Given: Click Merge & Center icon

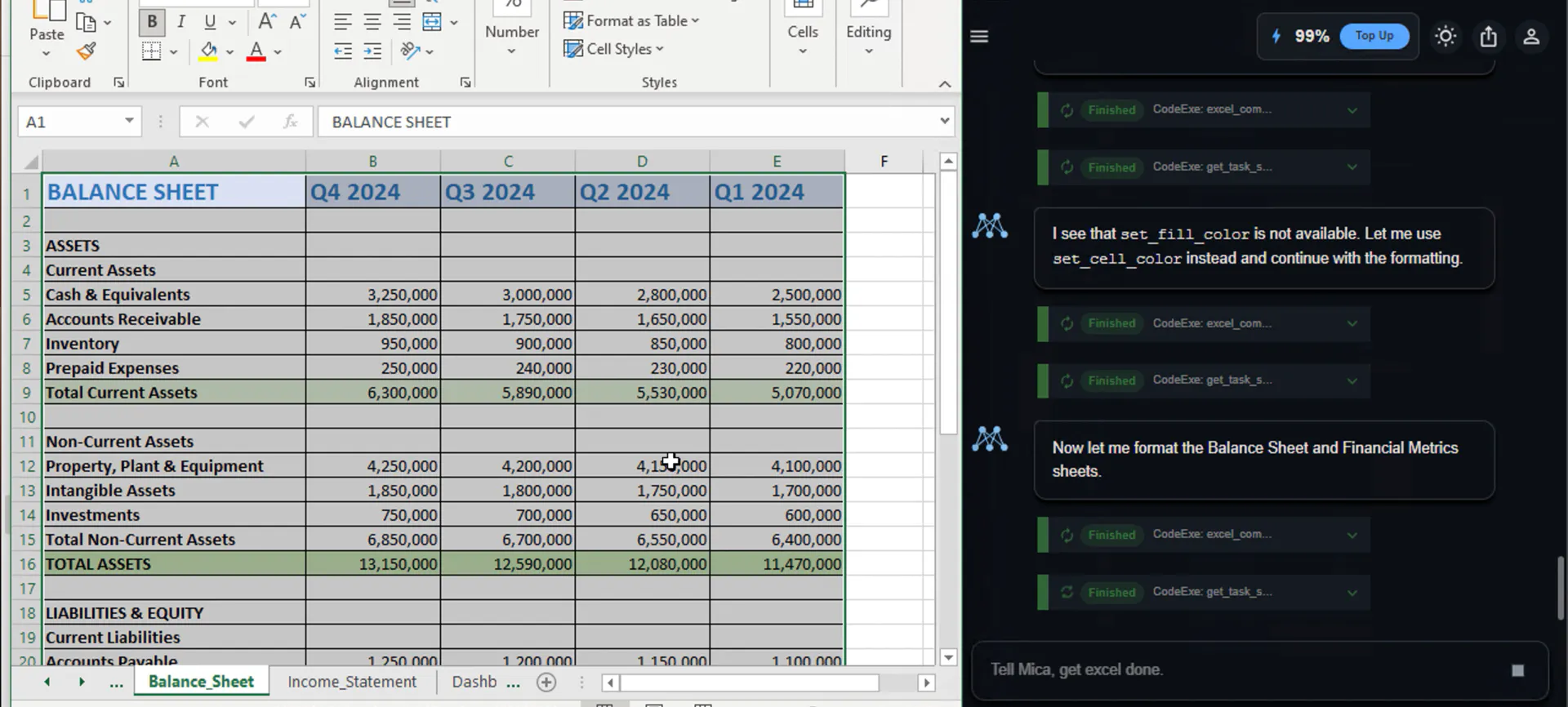Looking at the screenshot, I should [432, 22].
